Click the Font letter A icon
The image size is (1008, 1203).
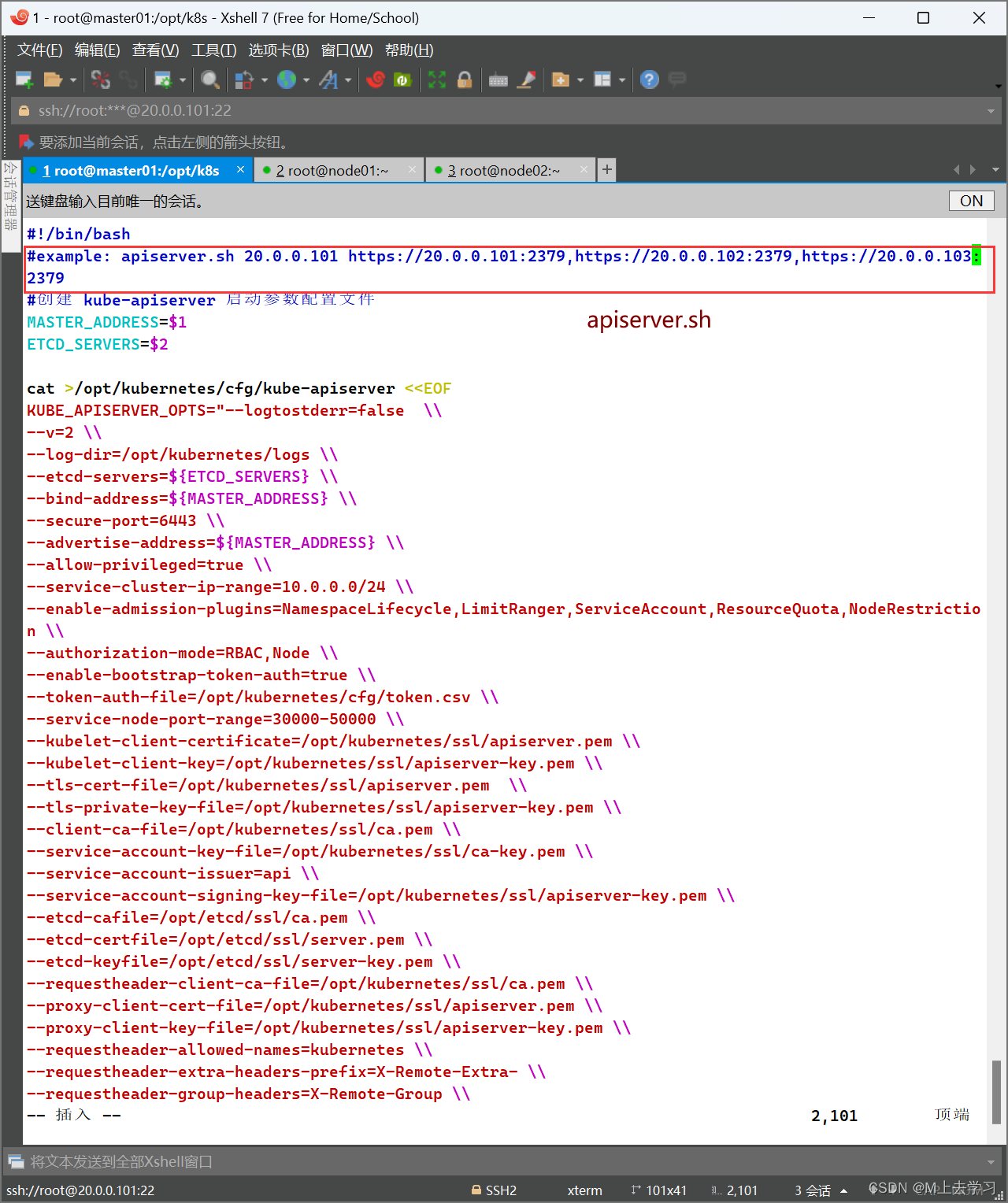point(328,80)
